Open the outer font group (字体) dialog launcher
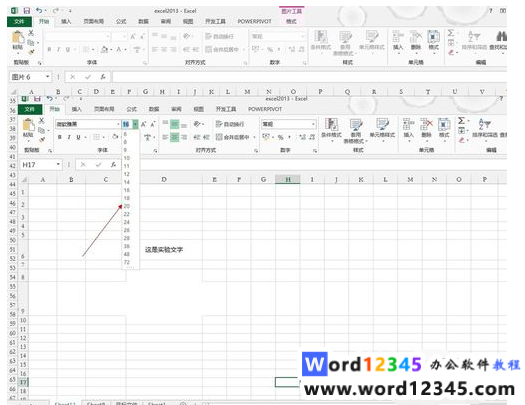 [x=145, y=63]
